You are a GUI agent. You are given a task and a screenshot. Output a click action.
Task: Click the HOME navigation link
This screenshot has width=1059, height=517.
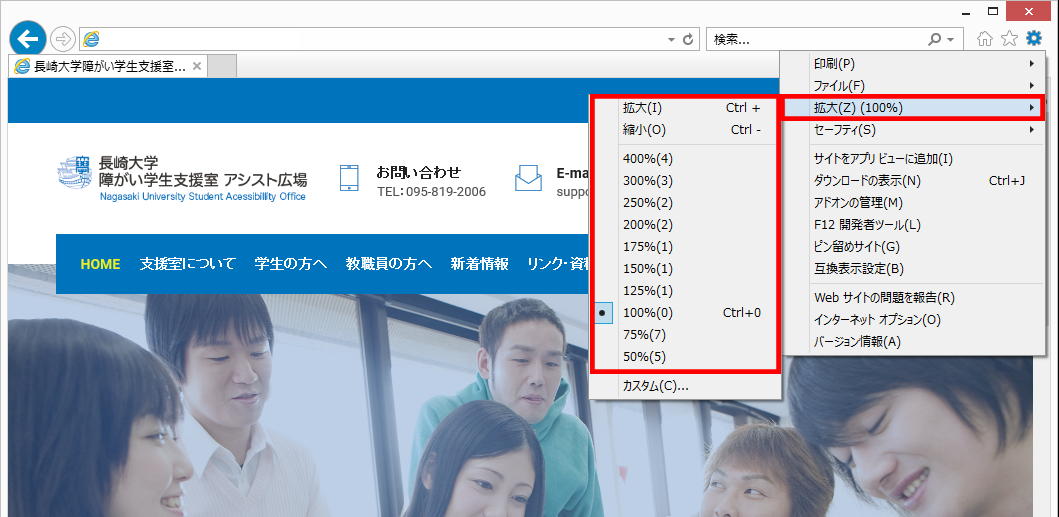click(x=101, y=264)
